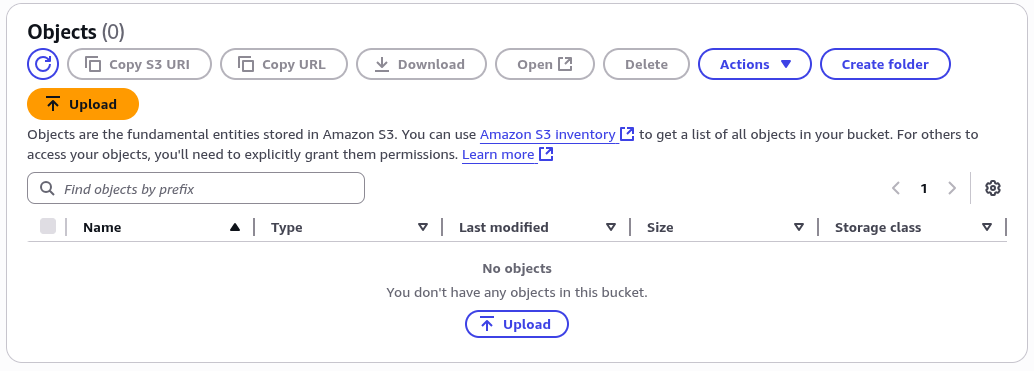Create a new folder
1034x371 pixels.
tap(885, 64)
